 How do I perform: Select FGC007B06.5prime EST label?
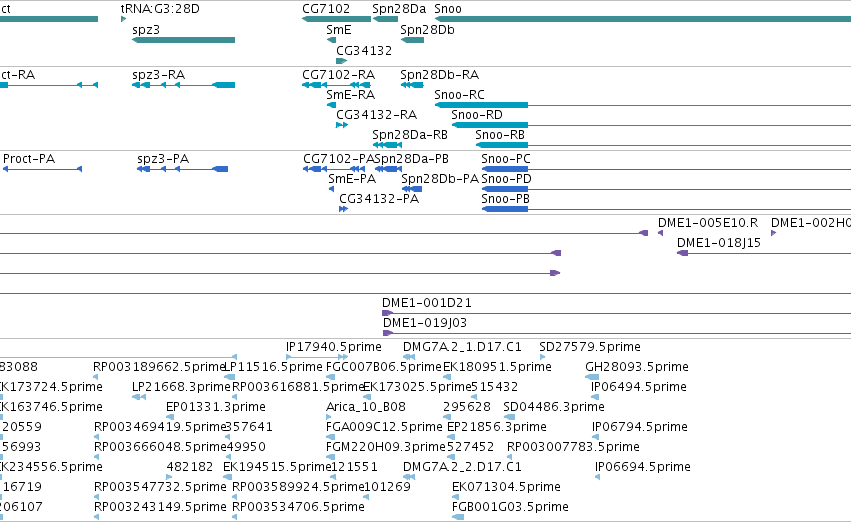(x=384, y=367)
